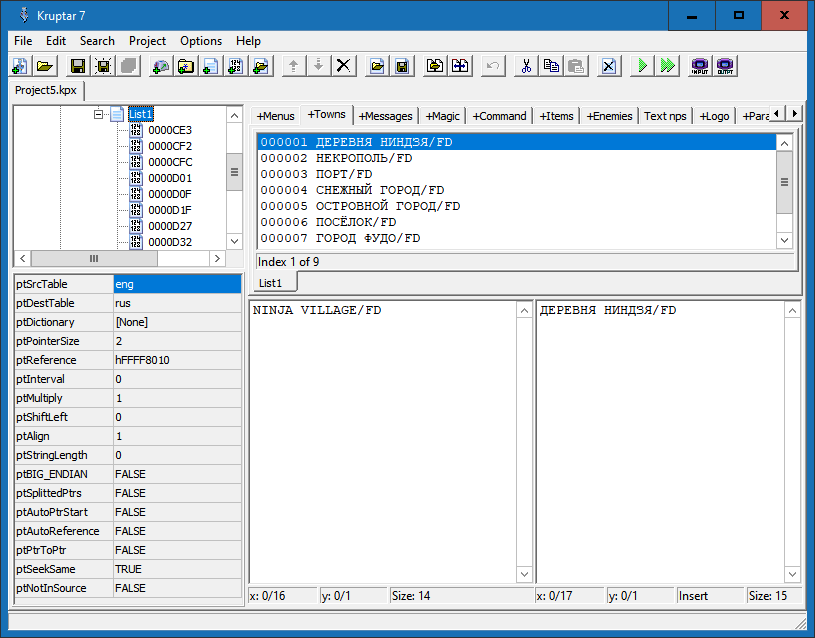Select pointer 0000CFC in the tree
Viewport: 815px width, 638px height.
pos(170,162)
